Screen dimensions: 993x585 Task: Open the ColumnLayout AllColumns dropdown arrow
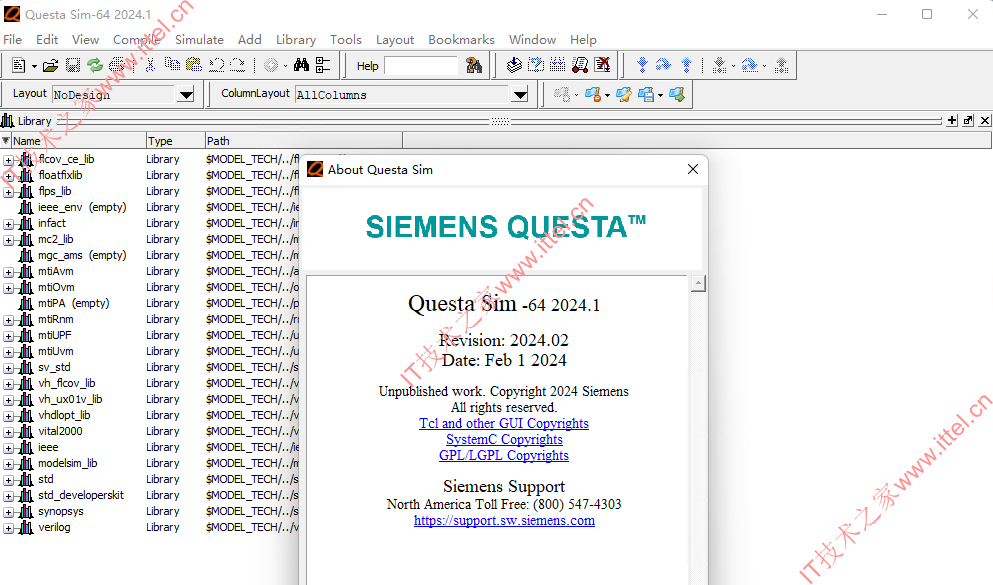(520, 95)
